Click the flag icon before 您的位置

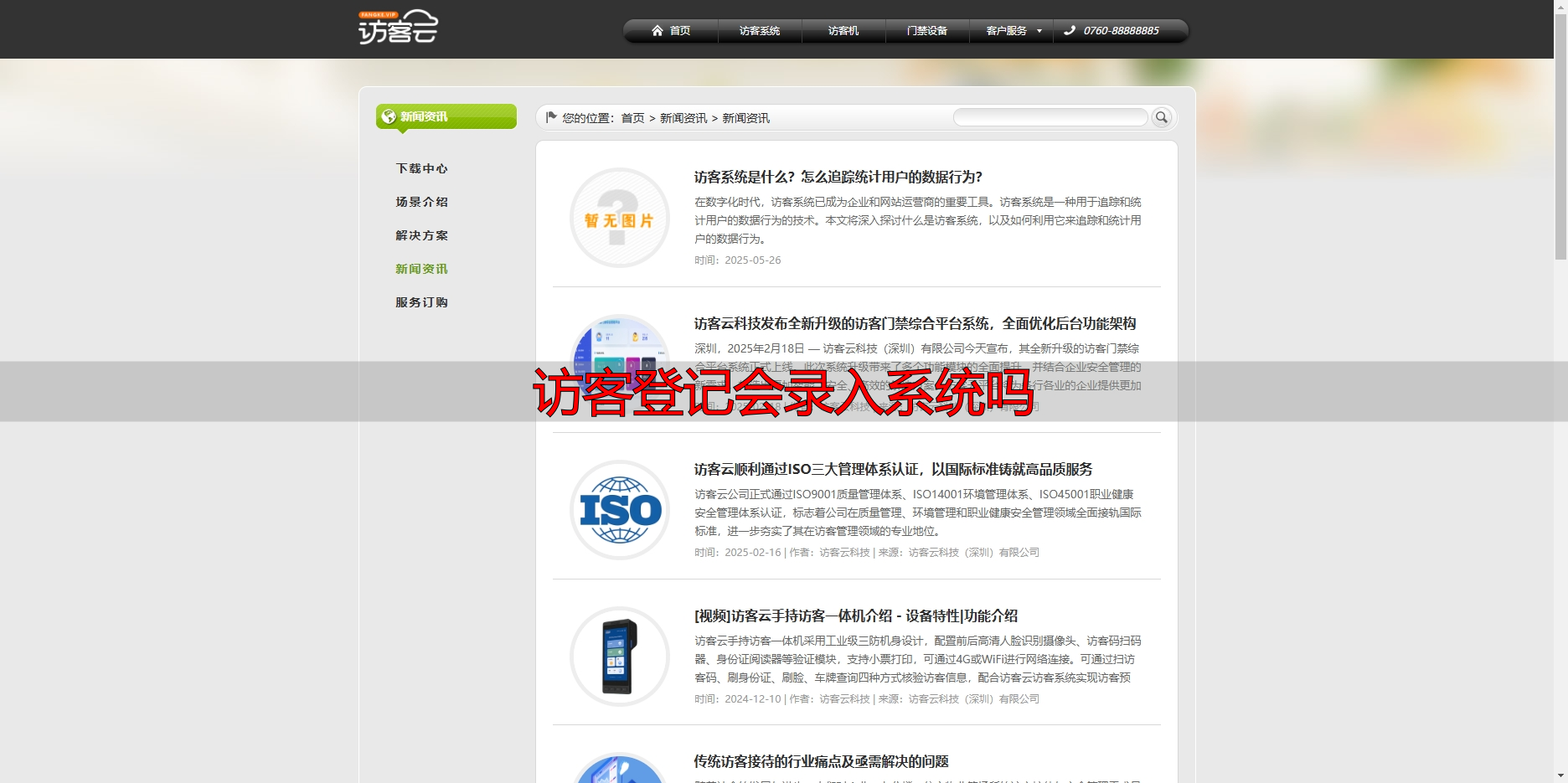(551, 117)
